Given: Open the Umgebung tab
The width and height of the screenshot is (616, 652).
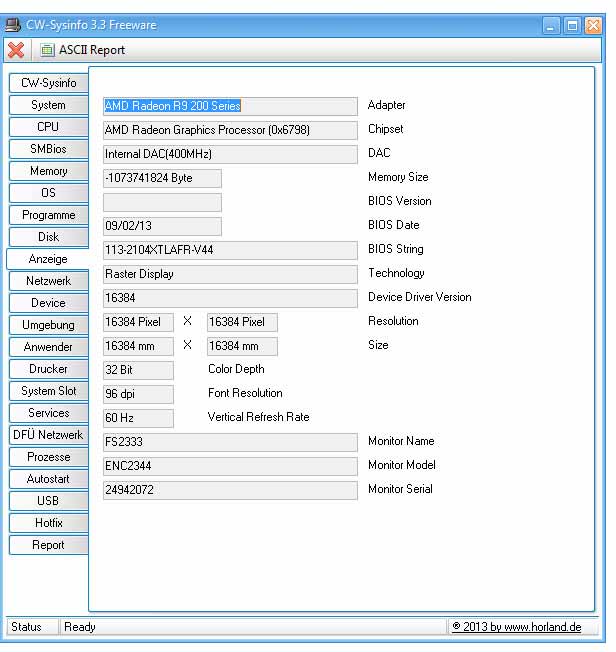Looking at the screenshot, I should tap(49, 325).
